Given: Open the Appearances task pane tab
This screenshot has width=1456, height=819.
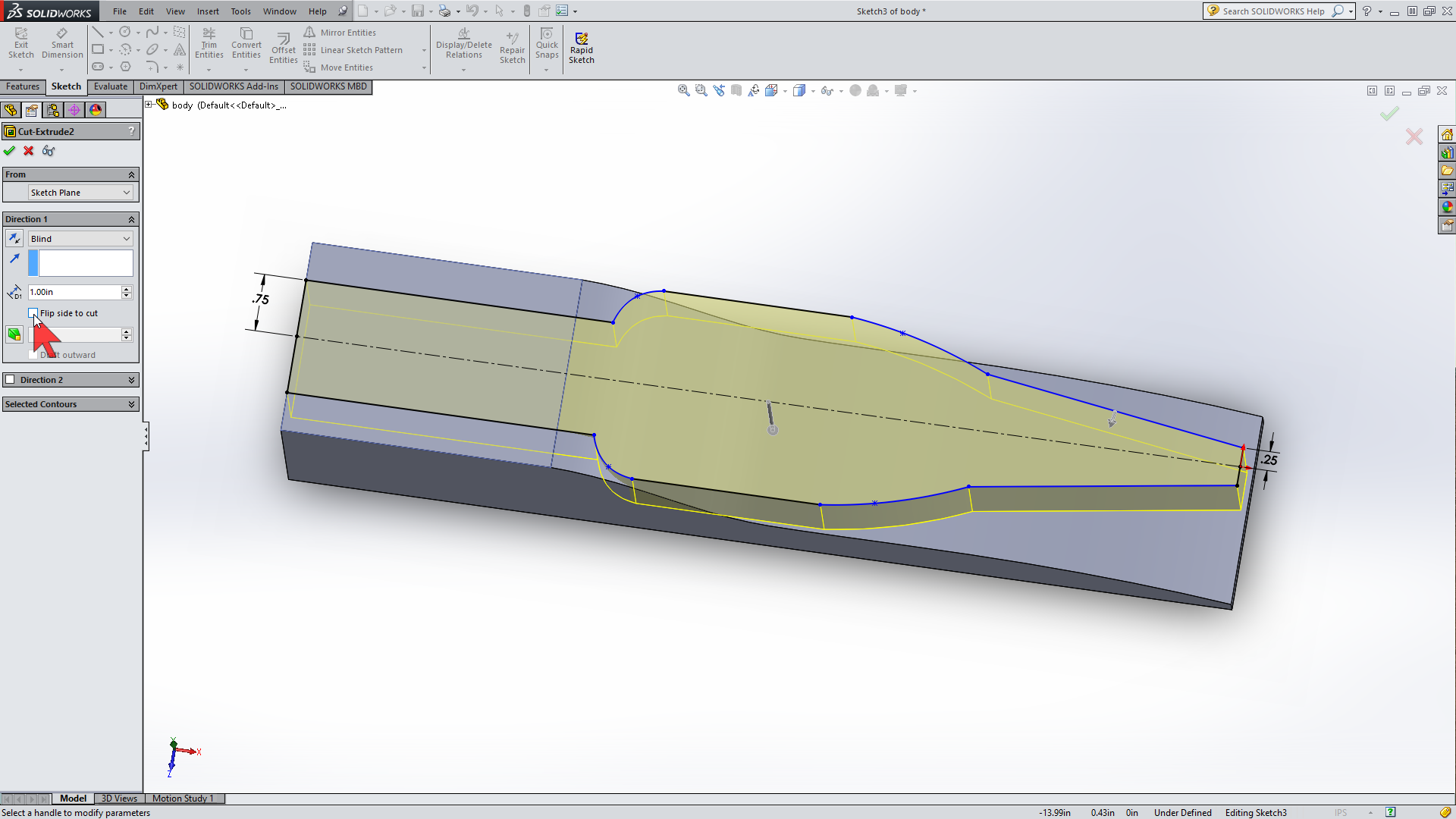Looking at the screenshot, I should point(1447,207).
